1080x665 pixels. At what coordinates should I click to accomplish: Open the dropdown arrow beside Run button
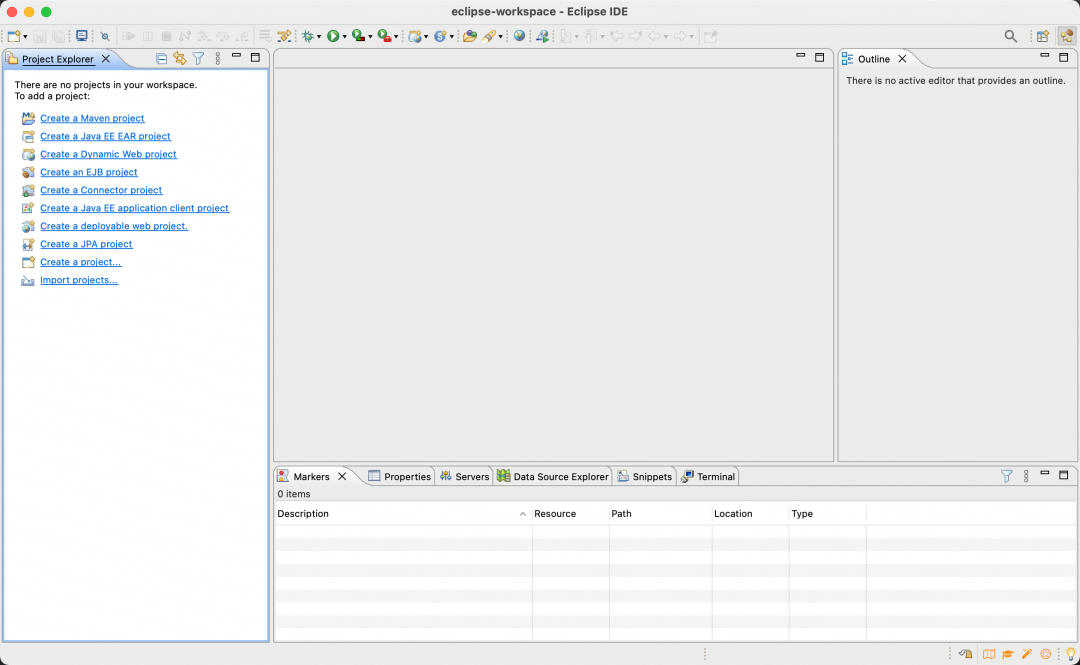345,37
